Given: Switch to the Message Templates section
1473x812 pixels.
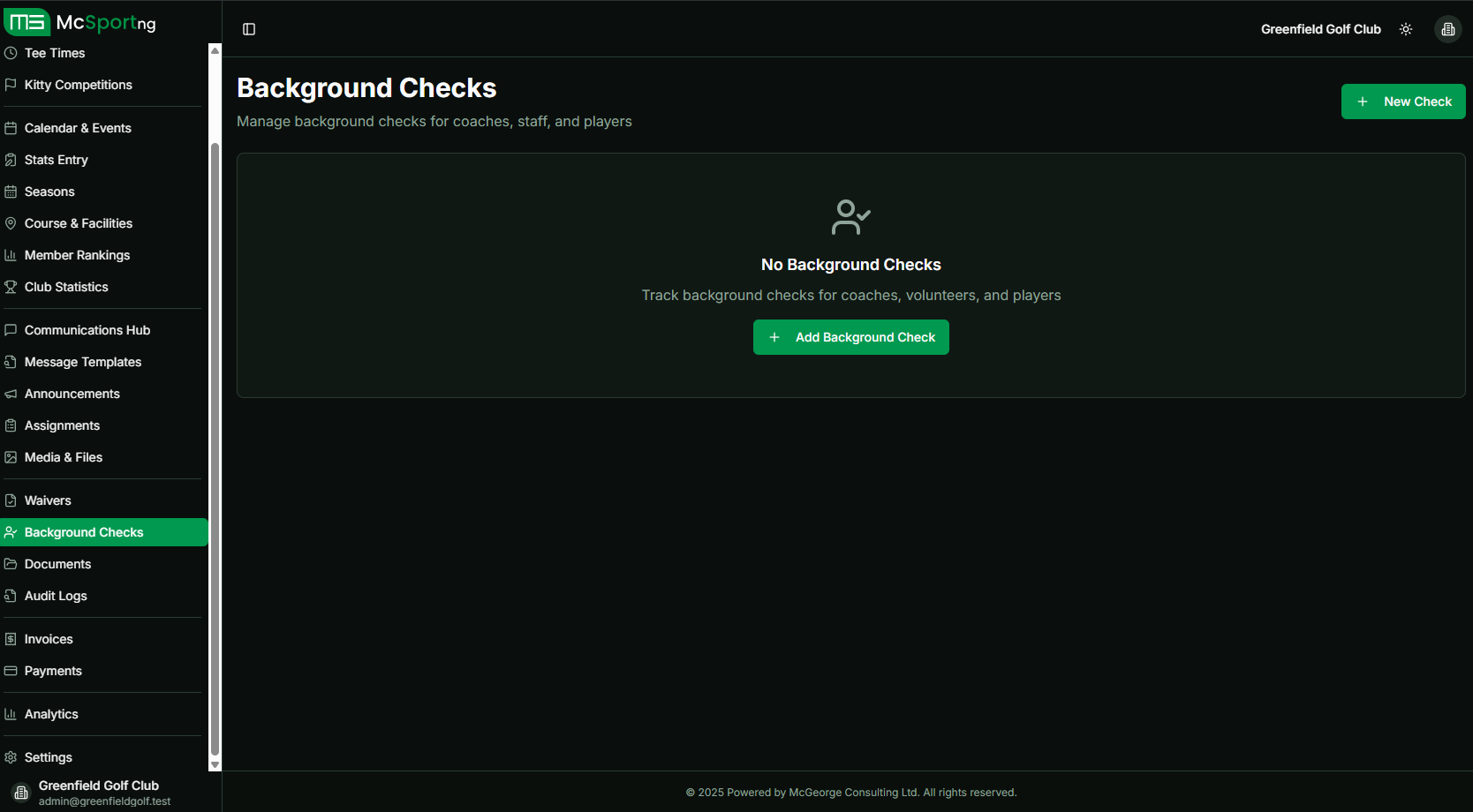Looking at the screenshot, I should (x=82, y=362).
